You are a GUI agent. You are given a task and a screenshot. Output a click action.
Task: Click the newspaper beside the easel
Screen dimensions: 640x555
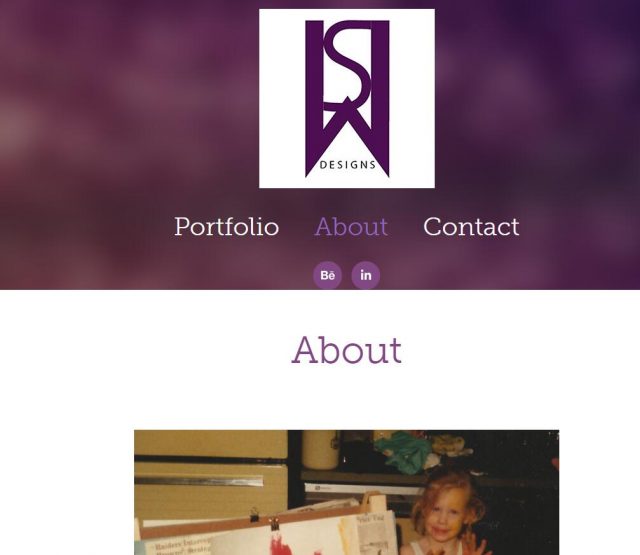(x=376, y=535)
